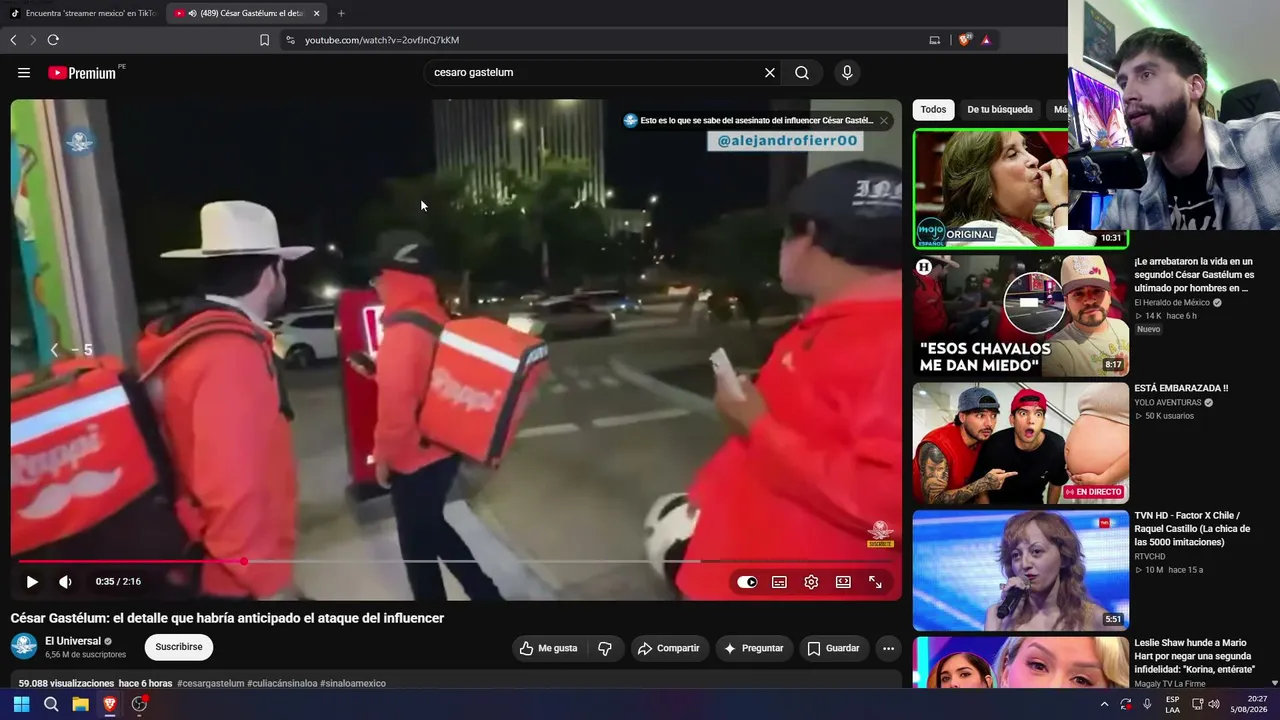The height and width of the screenshot is (720, 1280).
Task: Turn on subtitles in the player
Action: click(779, 582)
